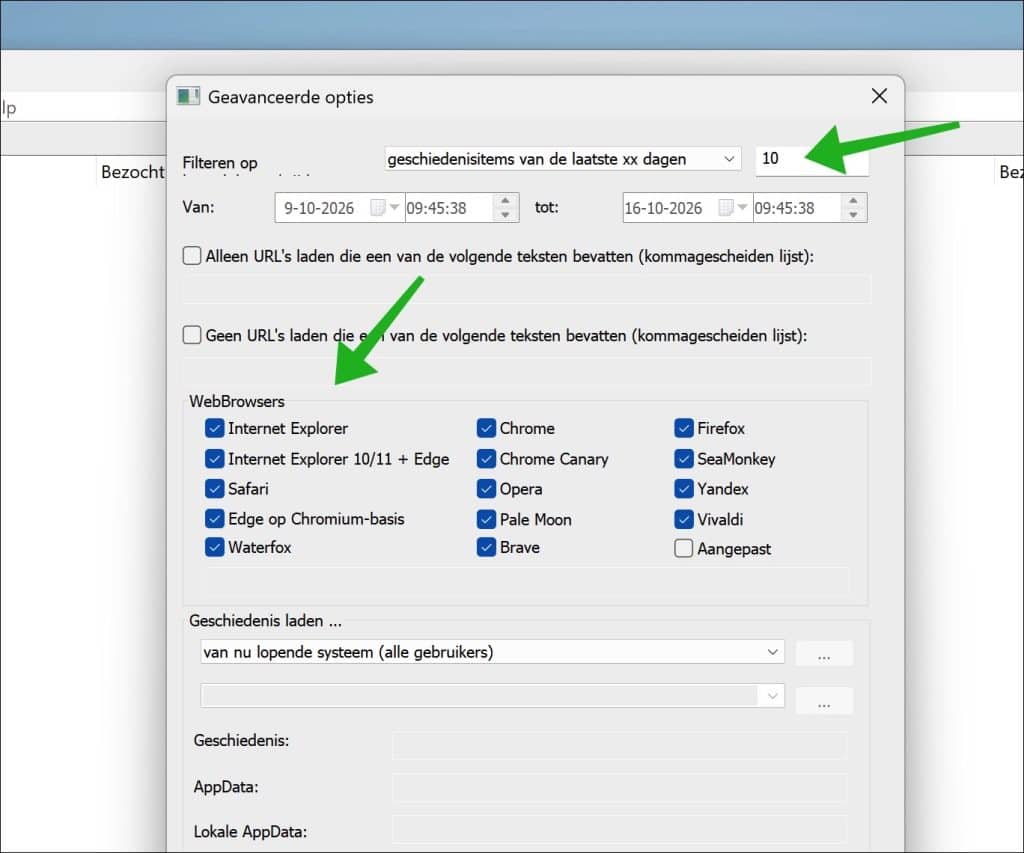Enable Alleen URL's laden checkbox
Screen dimensions: 1024x853
pyautogui.click(x=192, y=255)
